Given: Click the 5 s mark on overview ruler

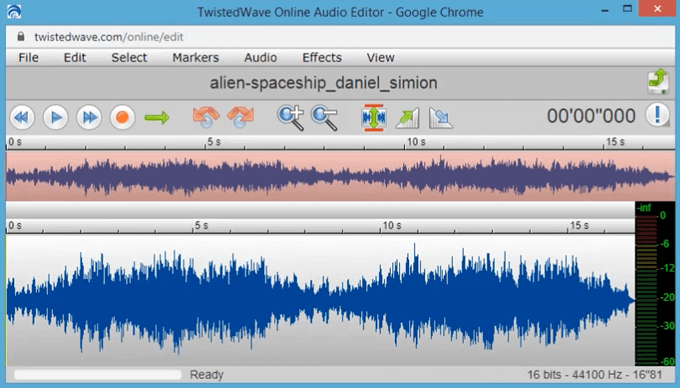Looking at the screenshot, I should (x=213, y=142).
